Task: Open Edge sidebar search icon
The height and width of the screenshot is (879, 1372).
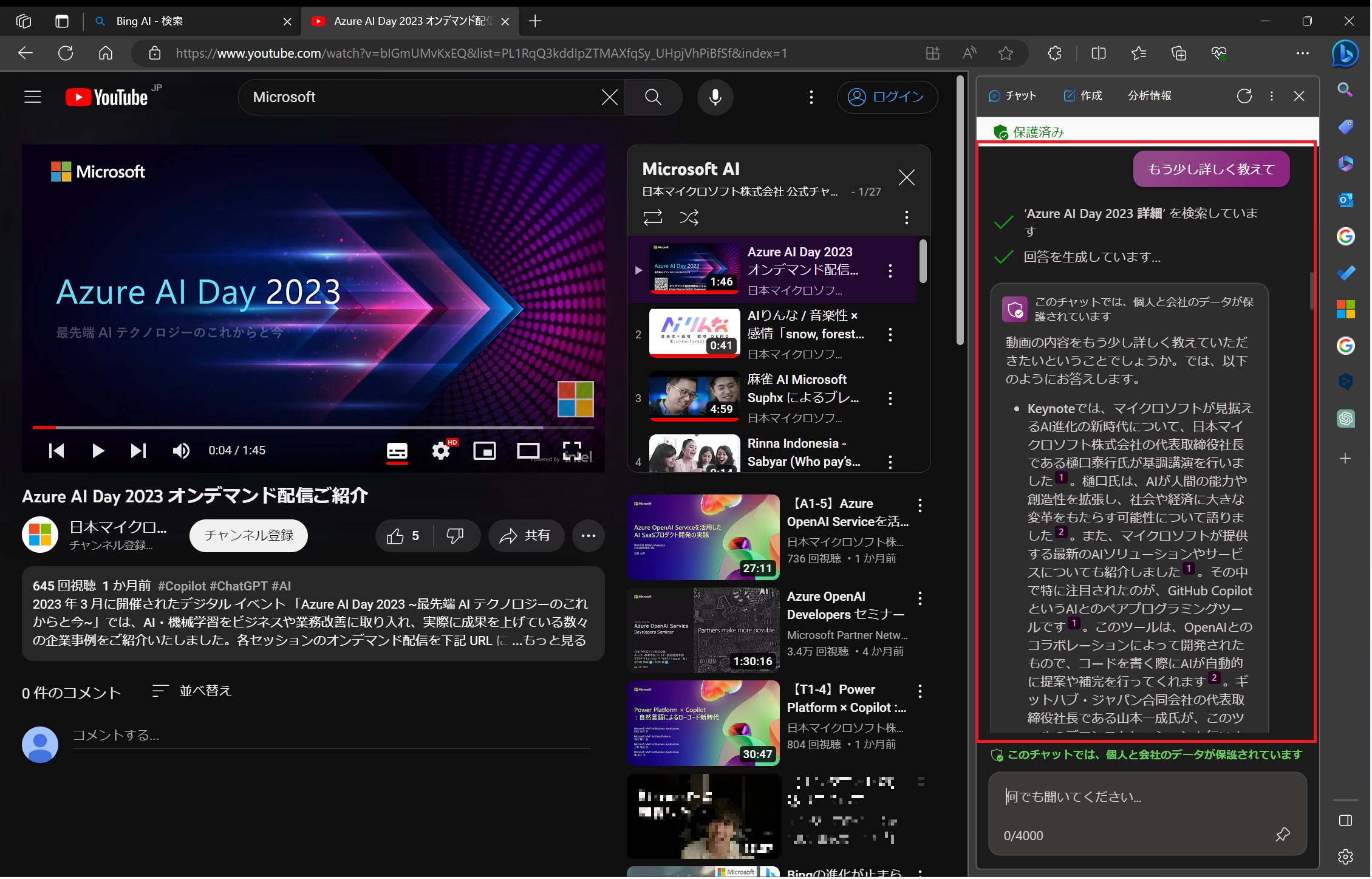Action: click(x=1345, y=91)
